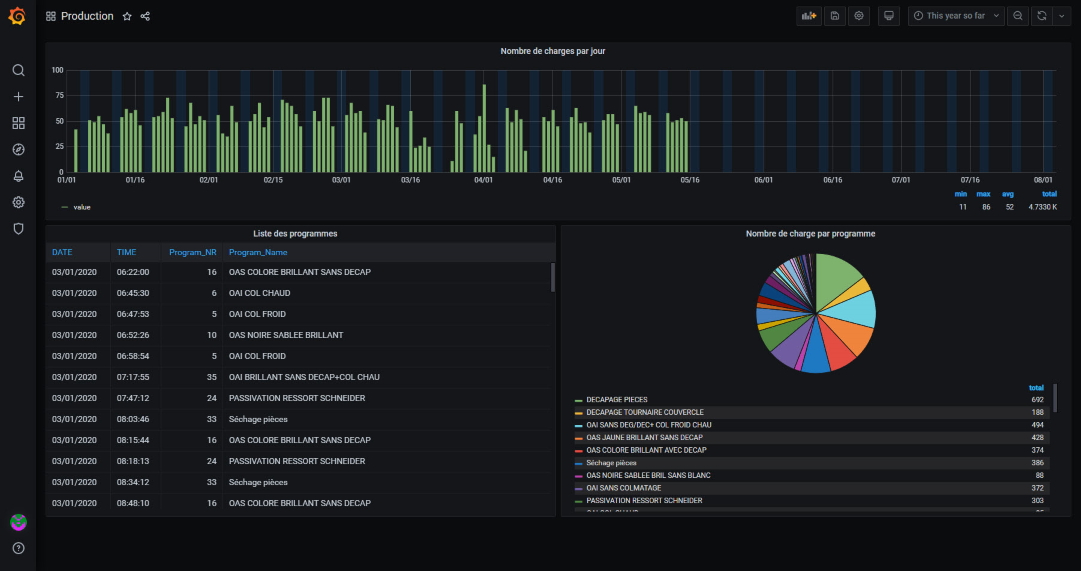Select the time cell '08:03:46'

133,419
